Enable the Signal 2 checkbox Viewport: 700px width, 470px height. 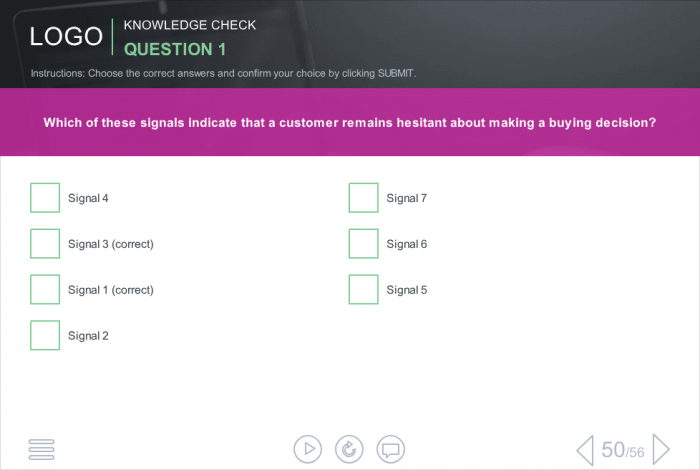click(x=45, y=336)
